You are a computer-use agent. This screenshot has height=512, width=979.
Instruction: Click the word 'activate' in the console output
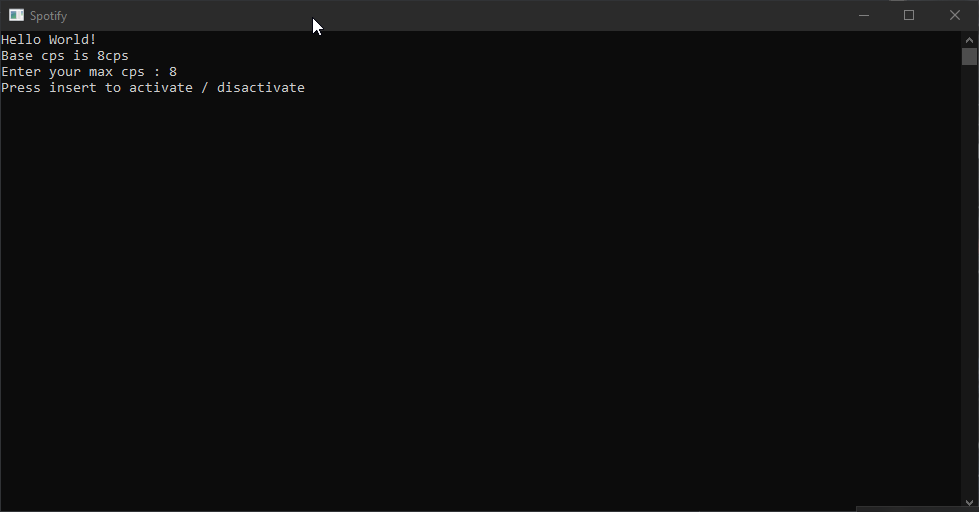161,87
